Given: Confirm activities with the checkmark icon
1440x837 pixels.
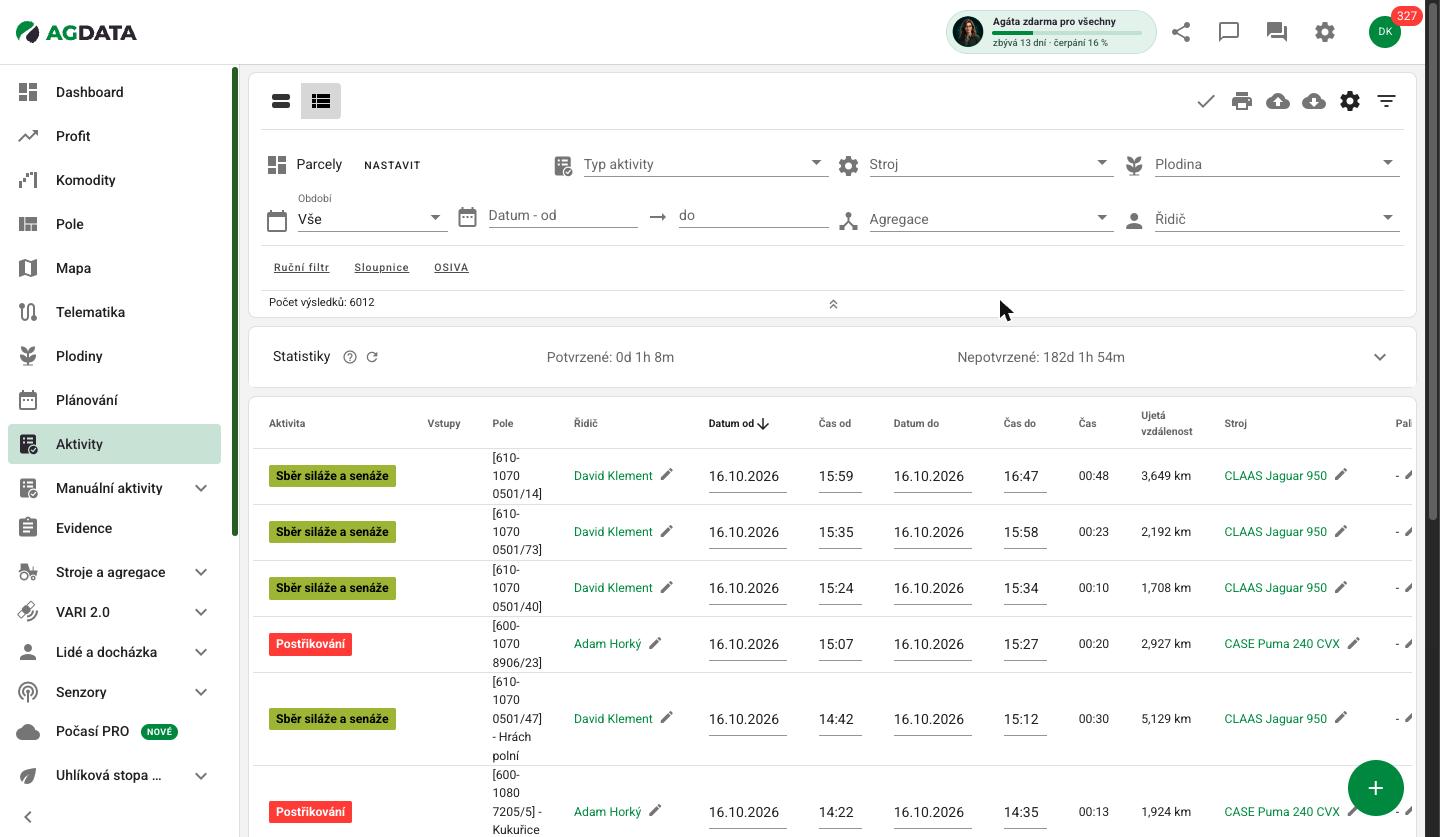Looking at the screenshot, I should [x=1206, y=101].
